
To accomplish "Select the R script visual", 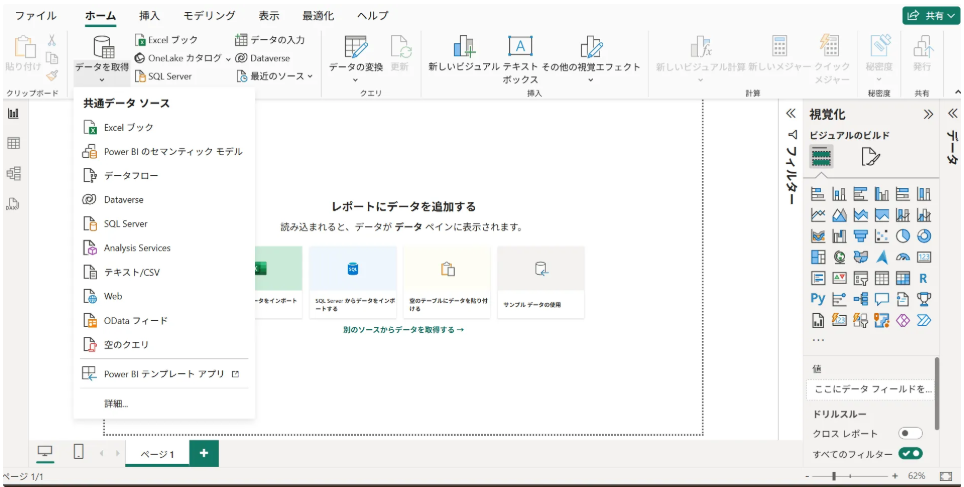I will [923, 279].
